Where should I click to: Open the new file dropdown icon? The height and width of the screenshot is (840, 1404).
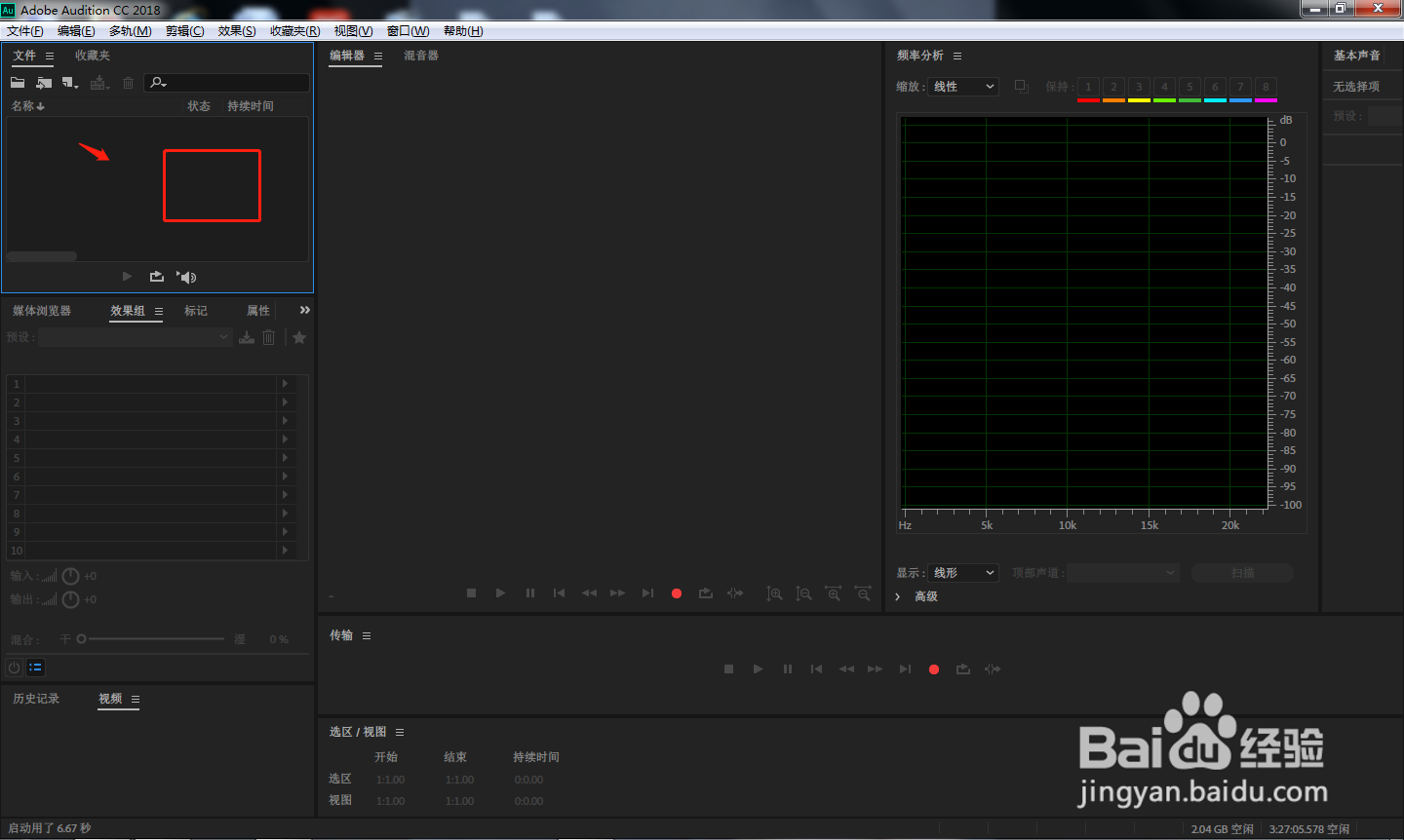70,83
